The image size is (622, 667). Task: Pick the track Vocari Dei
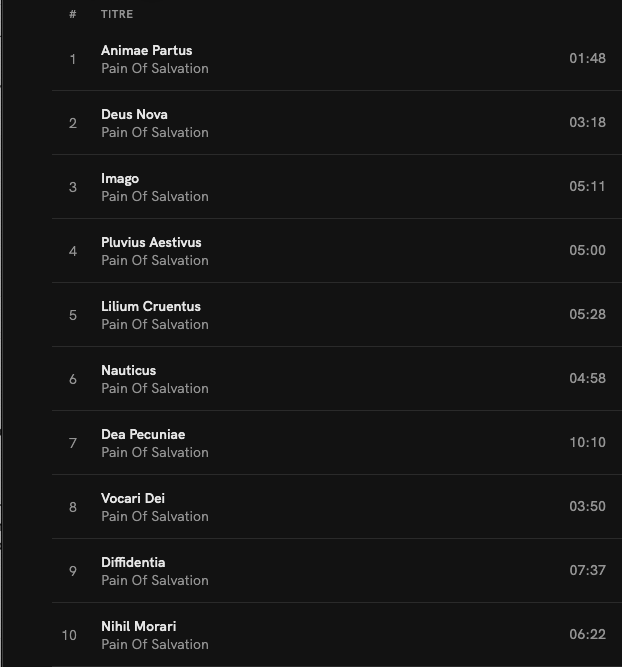(133, 498)
